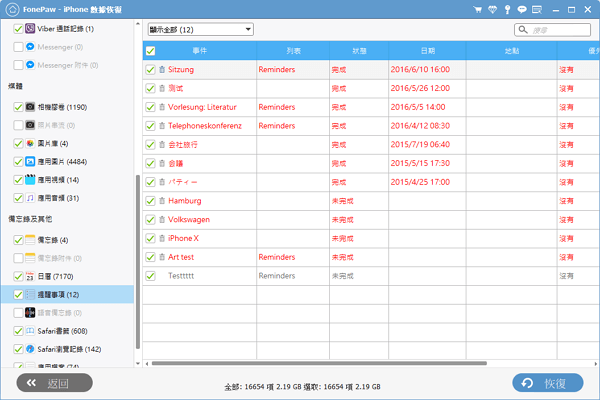Select the Hamburg reminder entry
Image resolution: width=600 pixels, height=400 pixels.
click(185, 201)
